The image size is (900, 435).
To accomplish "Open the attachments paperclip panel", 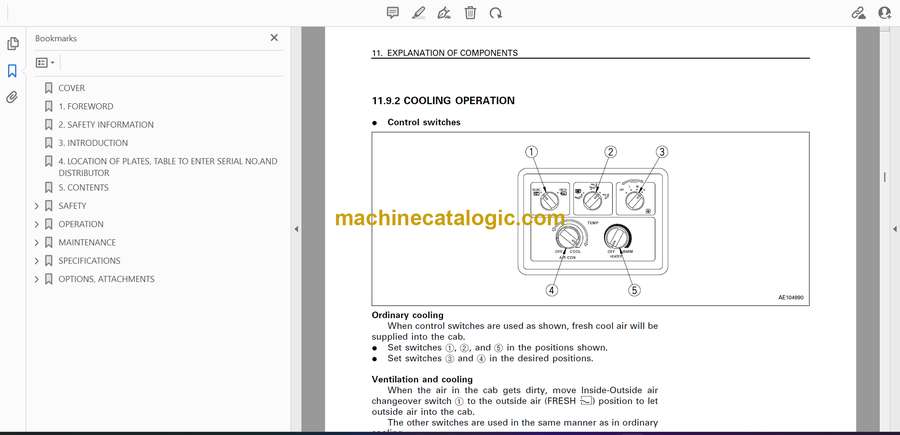I will tap(12, 97).
